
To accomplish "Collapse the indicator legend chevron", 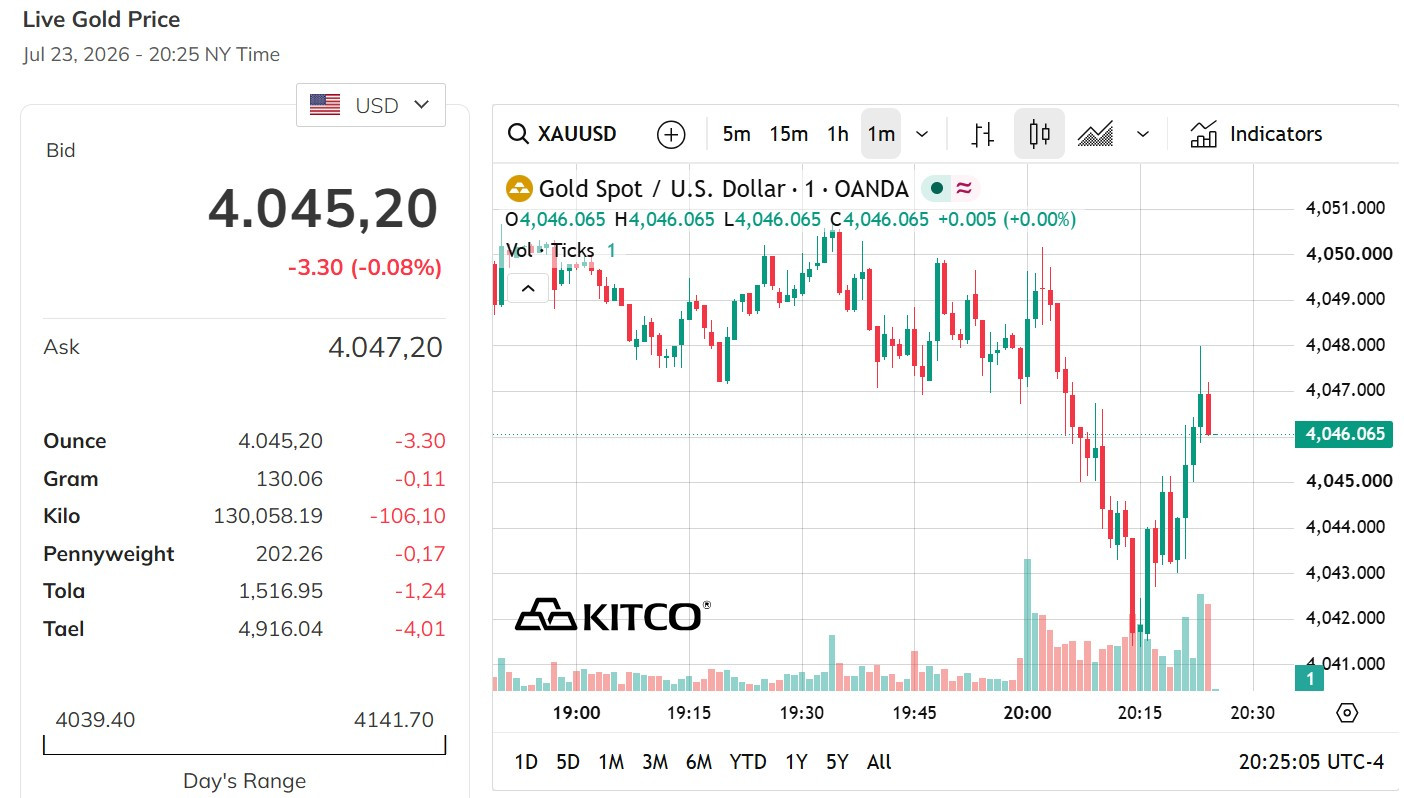I will (x=528, y=289).
